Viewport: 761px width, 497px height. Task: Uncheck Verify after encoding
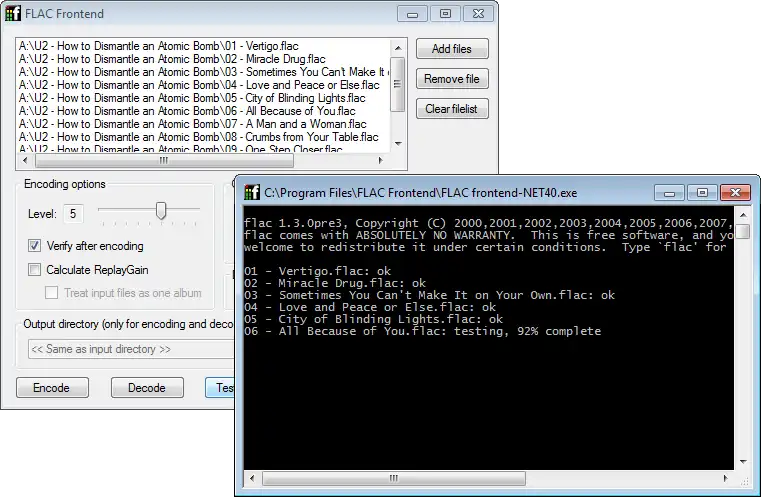[34, 246]
